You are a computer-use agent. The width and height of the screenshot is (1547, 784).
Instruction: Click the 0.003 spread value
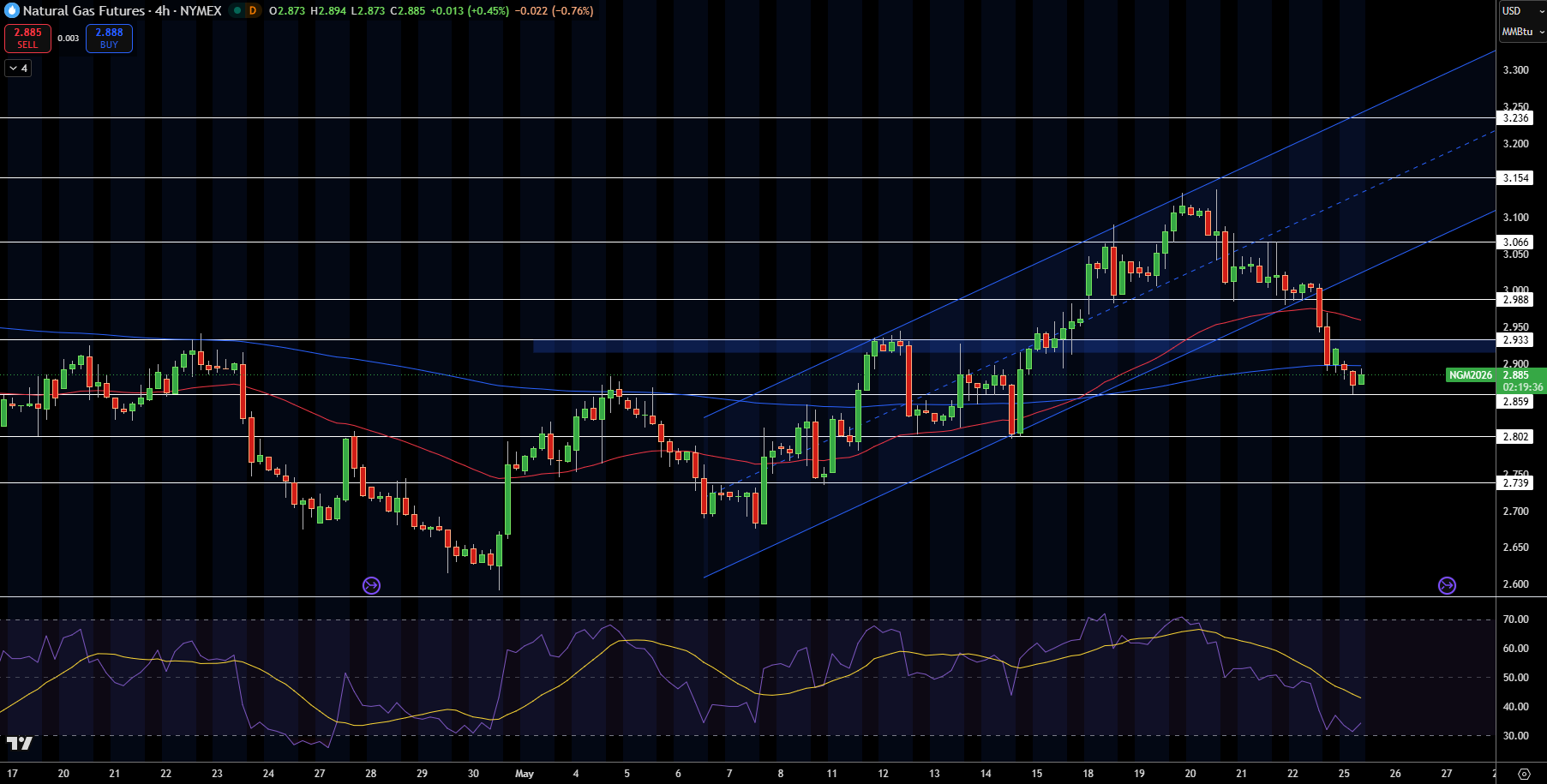69,38
